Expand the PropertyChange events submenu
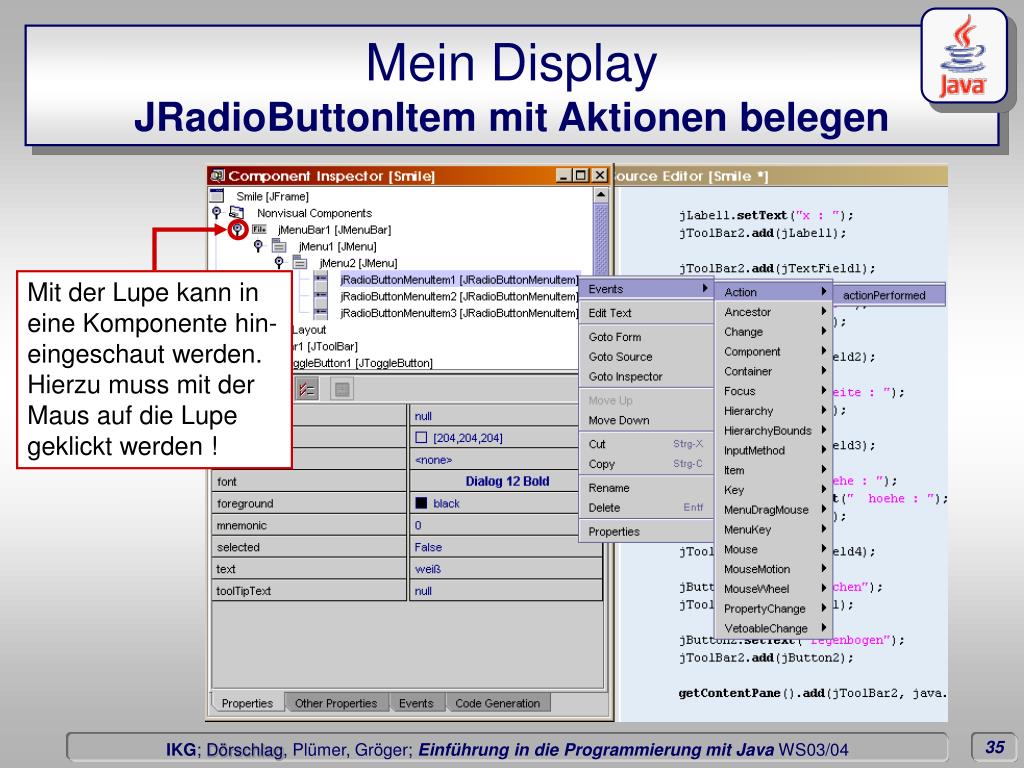The width and height of the screenshot is (1024, 768). (x=774, y=609)
